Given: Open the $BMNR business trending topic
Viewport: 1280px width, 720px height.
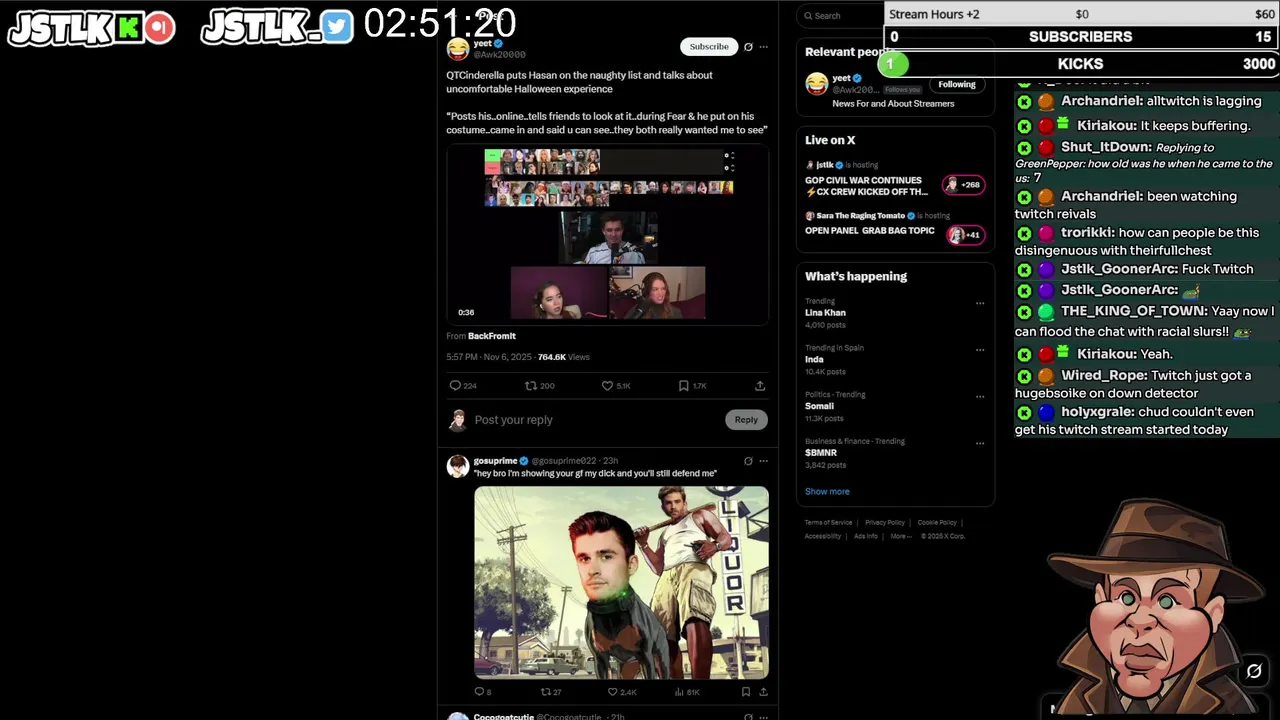Looking at the screenshot, I should click(x=821, y=453).
